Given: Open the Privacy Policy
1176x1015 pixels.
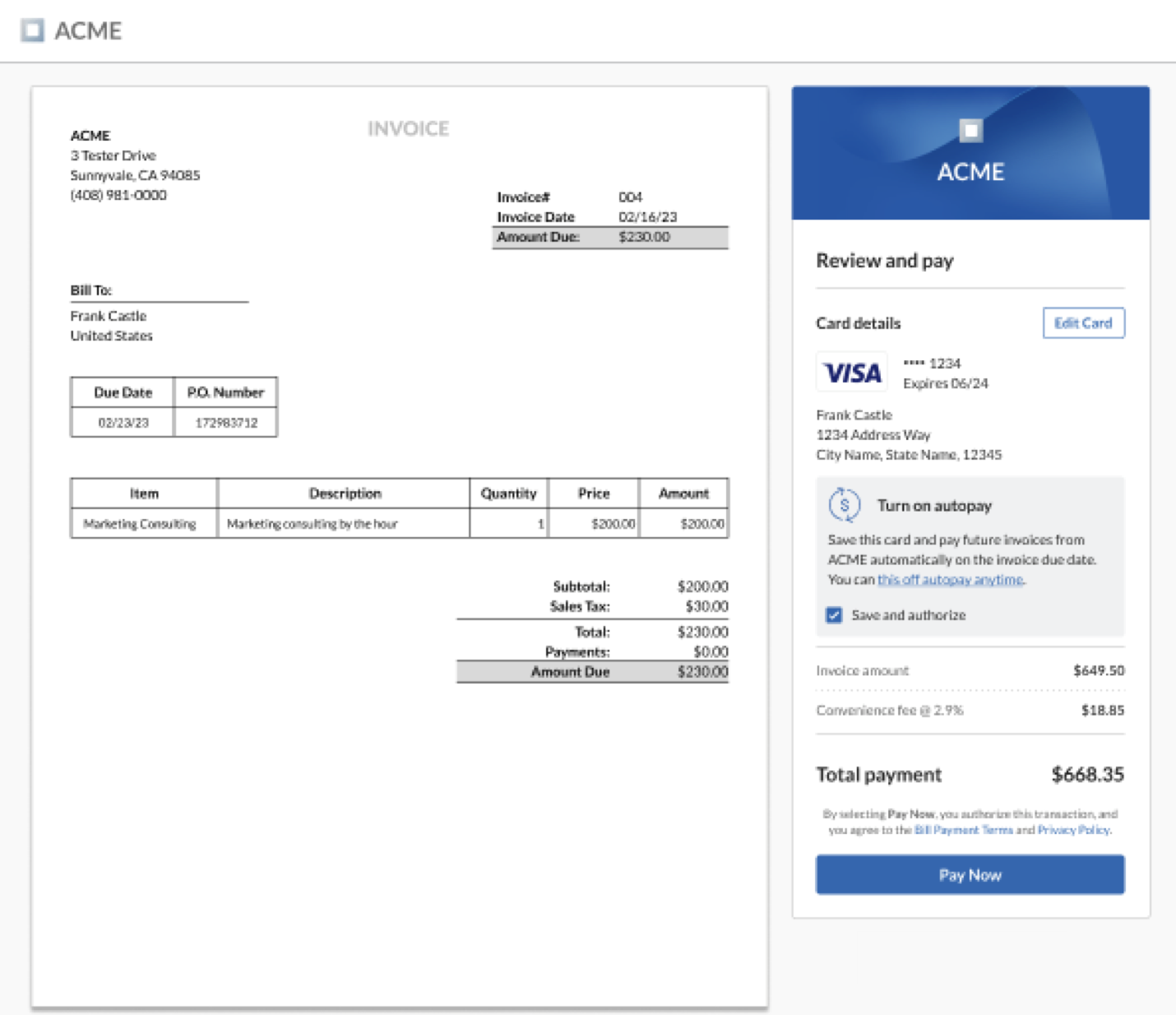Looking at the screenshot, I should tap(1074, 829).
